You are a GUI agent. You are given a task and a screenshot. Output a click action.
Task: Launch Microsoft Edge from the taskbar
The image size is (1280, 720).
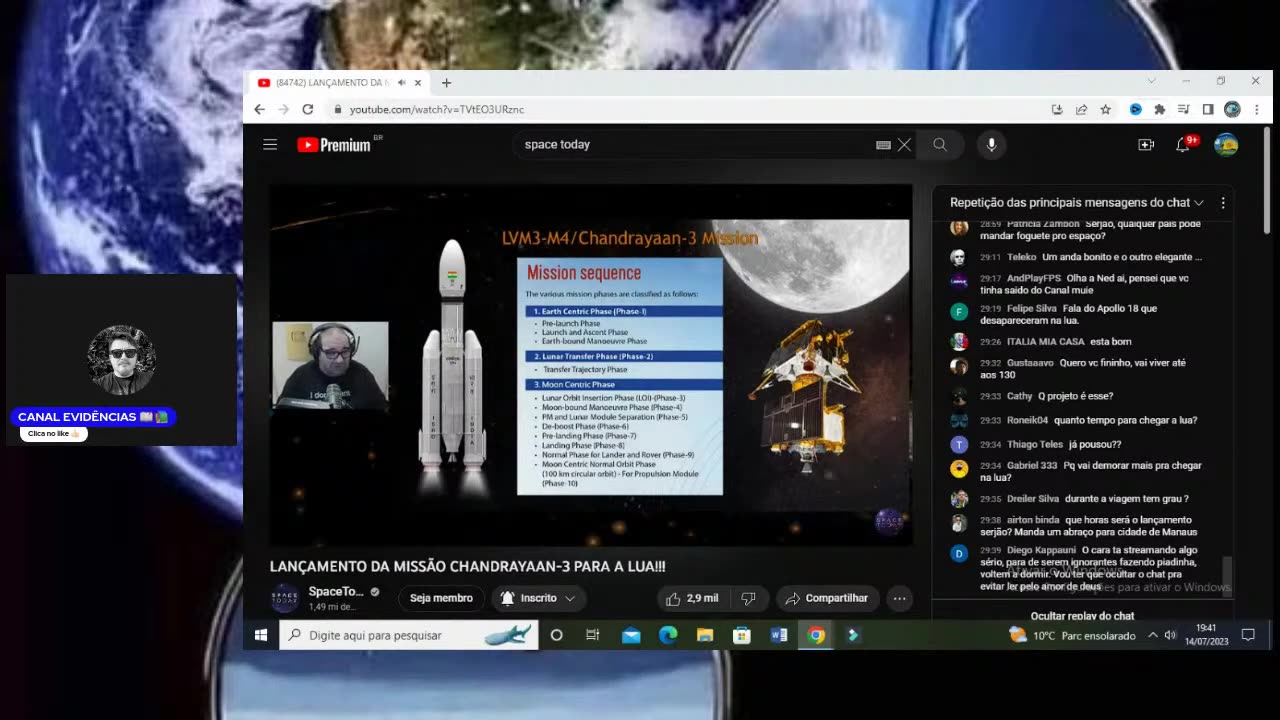(668, 635)
